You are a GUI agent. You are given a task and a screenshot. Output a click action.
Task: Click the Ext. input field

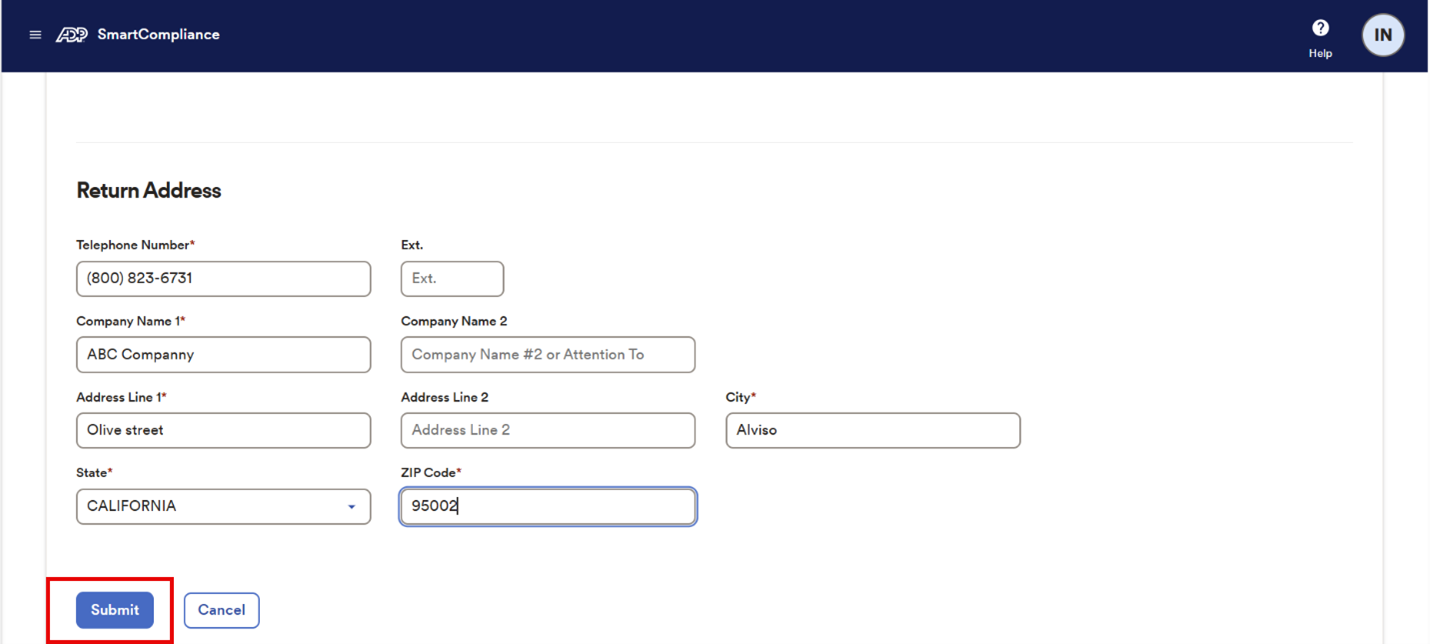pos(452,279)
